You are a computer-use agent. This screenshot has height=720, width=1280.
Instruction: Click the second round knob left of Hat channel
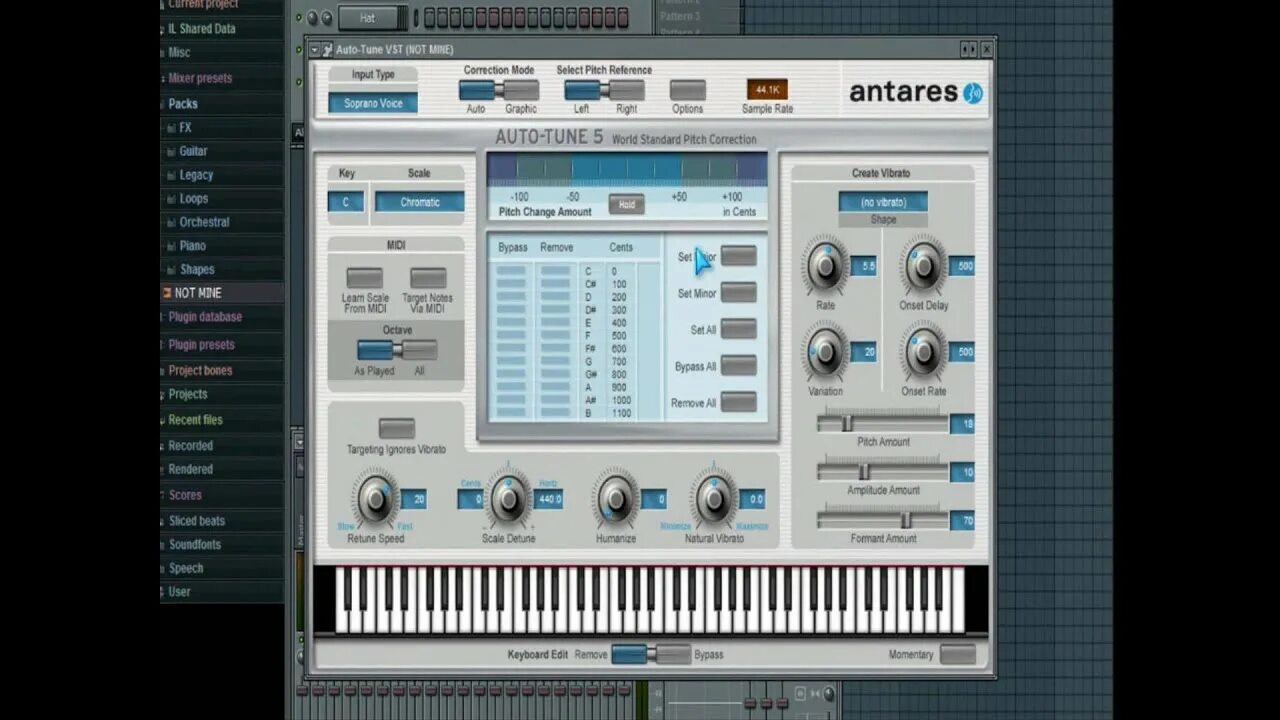(326, 18)
